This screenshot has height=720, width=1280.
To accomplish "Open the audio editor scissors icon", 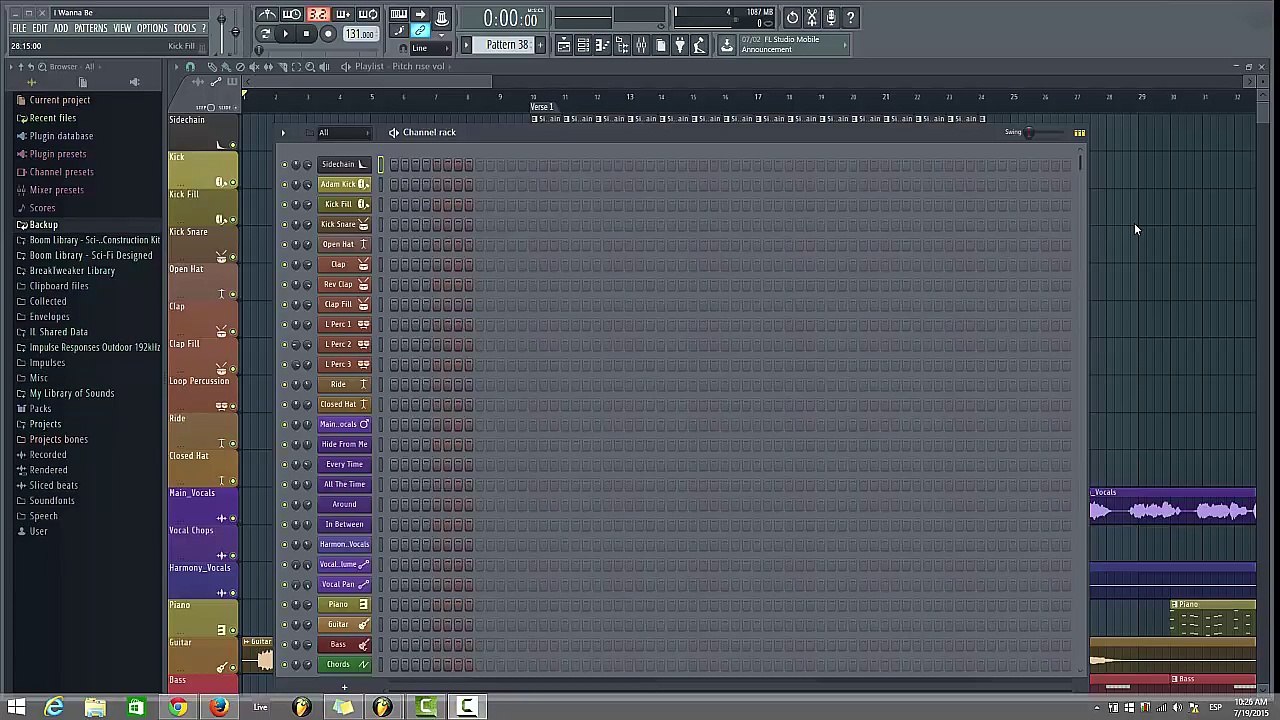I will [812, 17].
